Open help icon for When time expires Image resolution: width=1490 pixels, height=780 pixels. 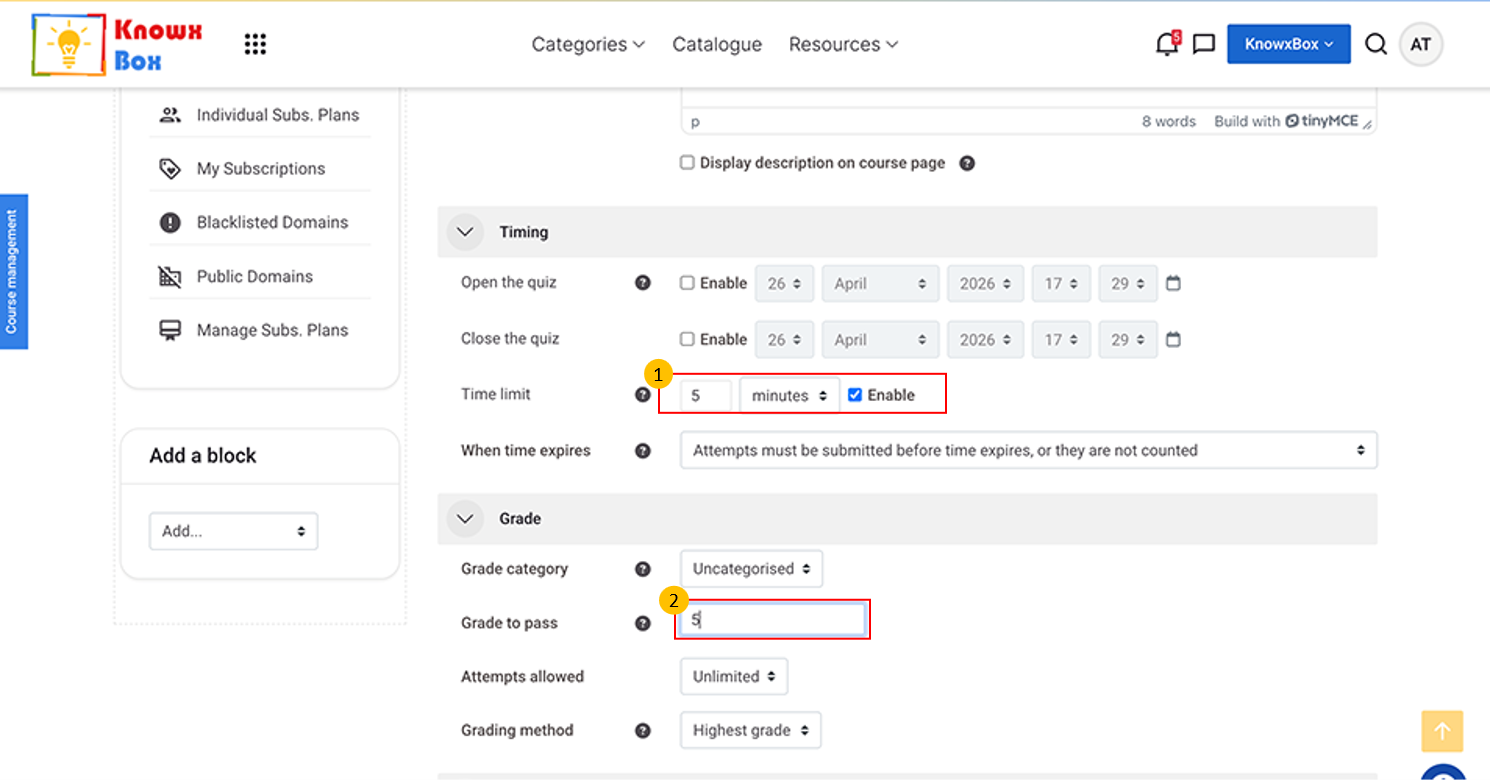(643, 451)
